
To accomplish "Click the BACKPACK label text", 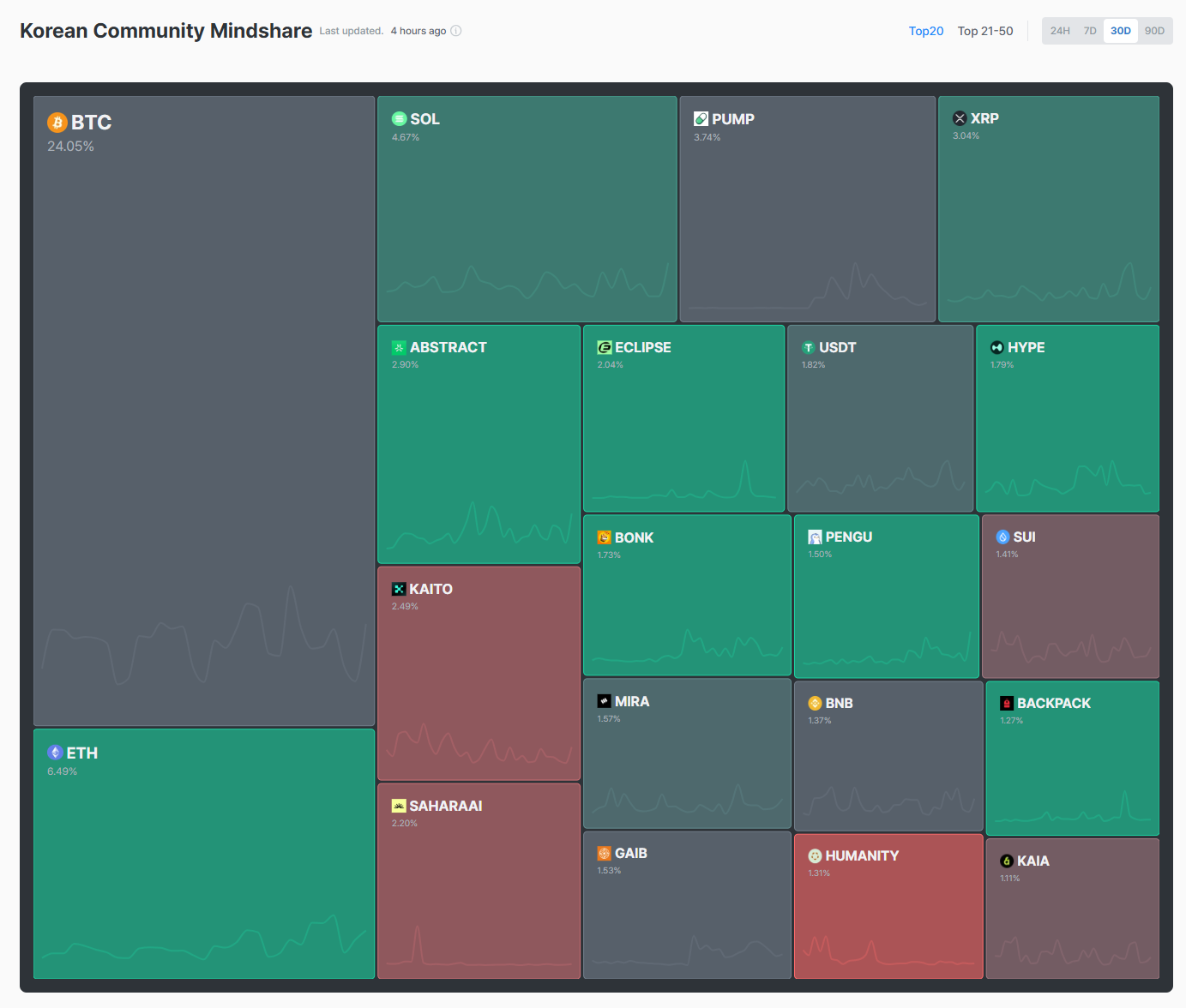I will (1054, 703).
